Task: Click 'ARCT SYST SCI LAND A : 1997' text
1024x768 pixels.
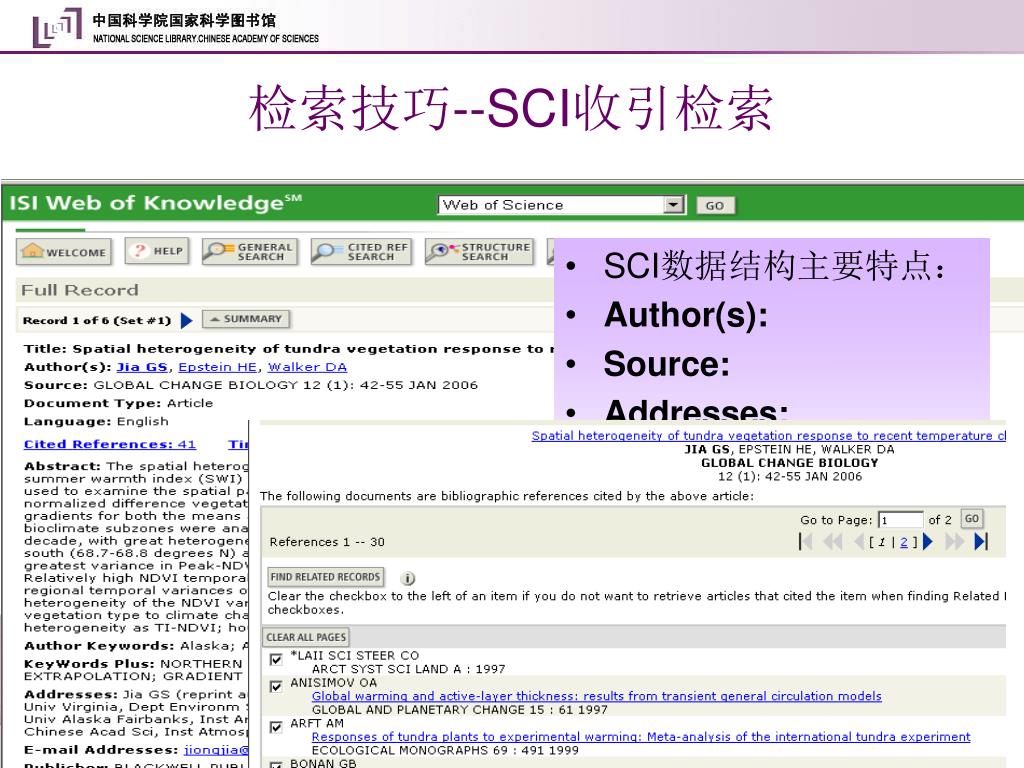Action: pos(409,669)
